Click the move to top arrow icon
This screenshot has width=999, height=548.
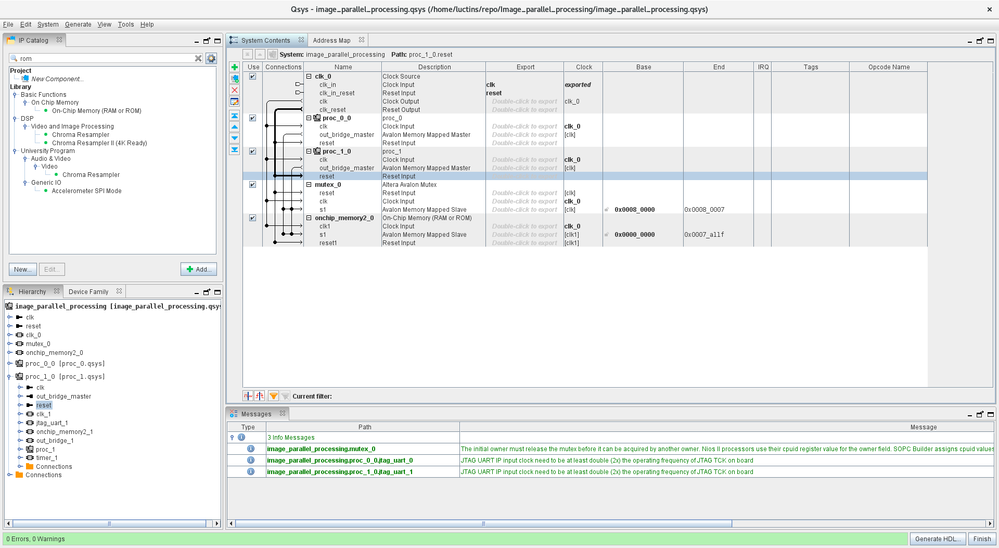click(235, 116)
